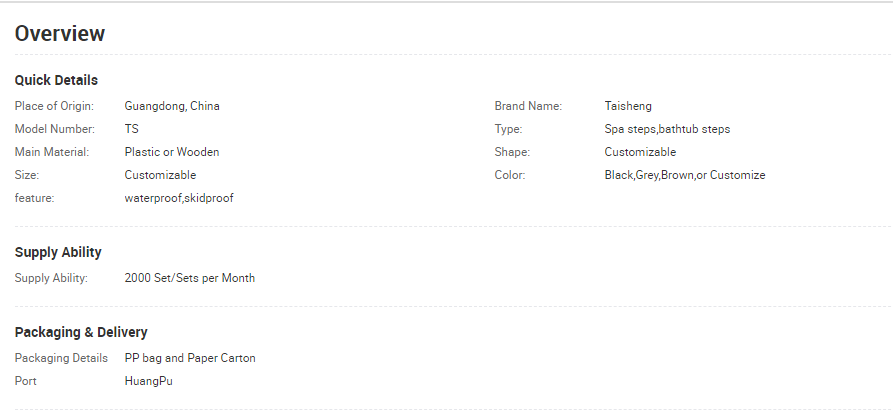The image size is (893, 414).
Task: Click the Quick Details heading
Action: tap(56, 80)
